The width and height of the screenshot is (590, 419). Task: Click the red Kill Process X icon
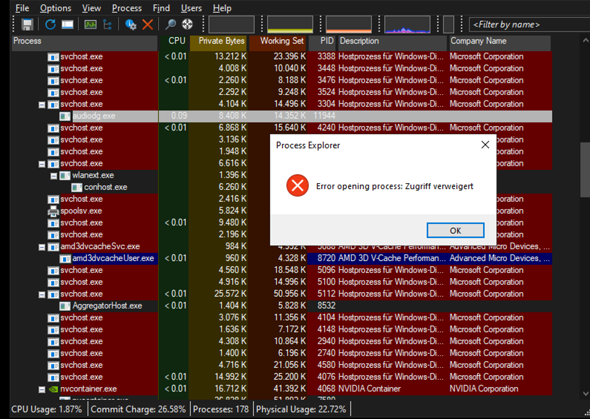tap(148, 24)
